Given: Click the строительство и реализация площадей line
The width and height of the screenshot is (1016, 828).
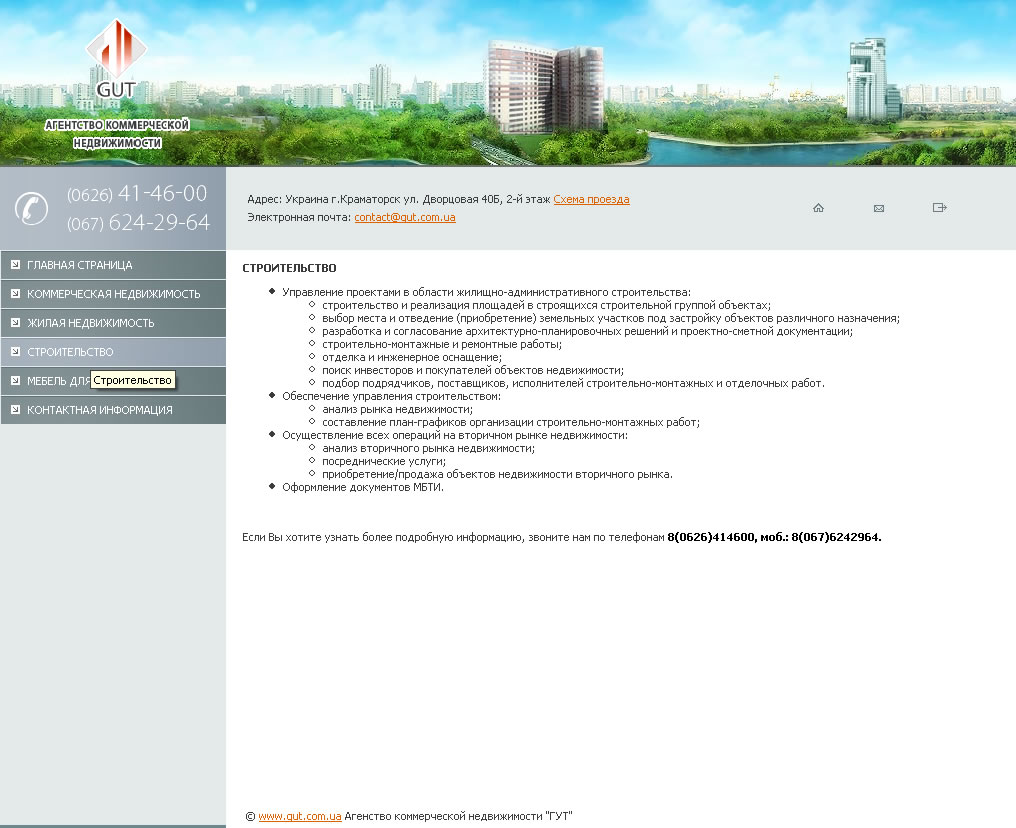Looking at the screenshot, I should coord(546,305).
